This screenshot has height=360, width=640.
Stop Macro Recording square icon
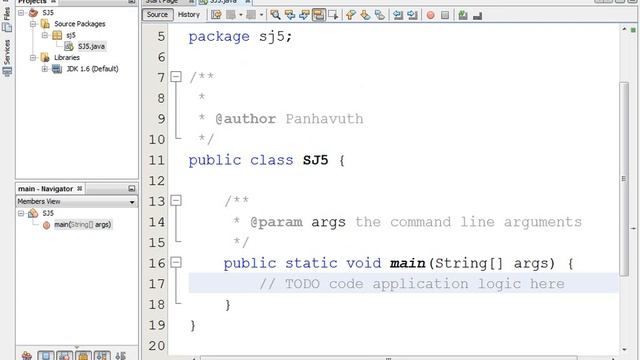click(x=445, y=15)
